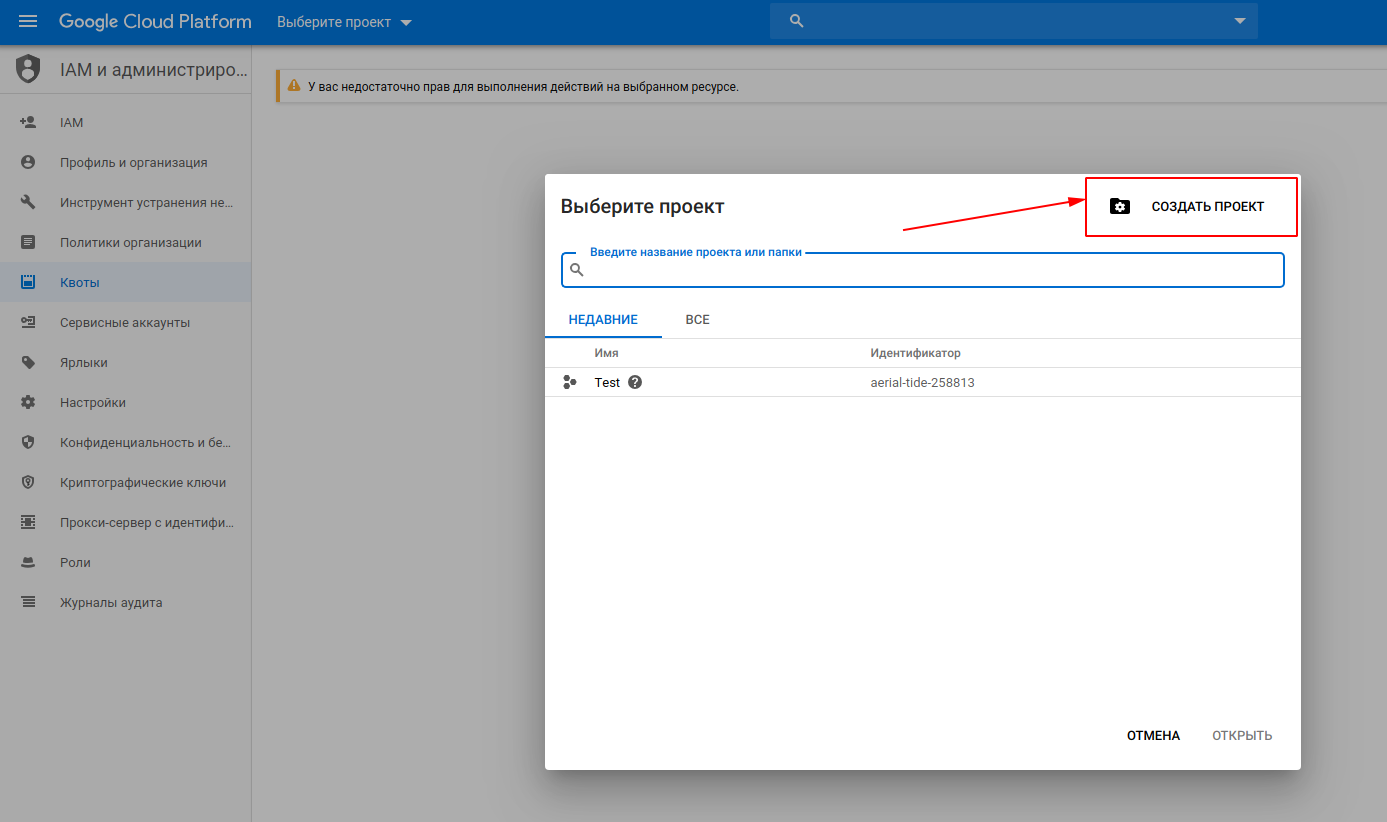Click the Ярлыки tag icon
This screenshot has width=1387, height=822.
(x=28, y=362)
